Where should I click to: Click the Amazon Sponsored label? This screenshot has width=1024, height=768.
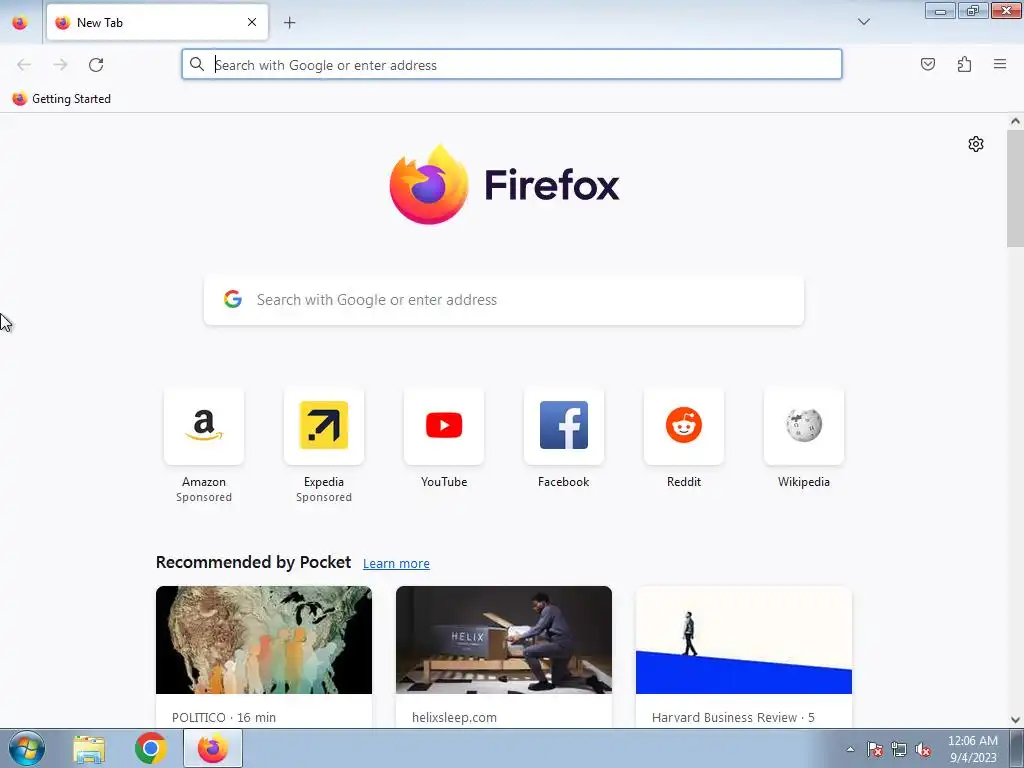(x=204, y=497)
